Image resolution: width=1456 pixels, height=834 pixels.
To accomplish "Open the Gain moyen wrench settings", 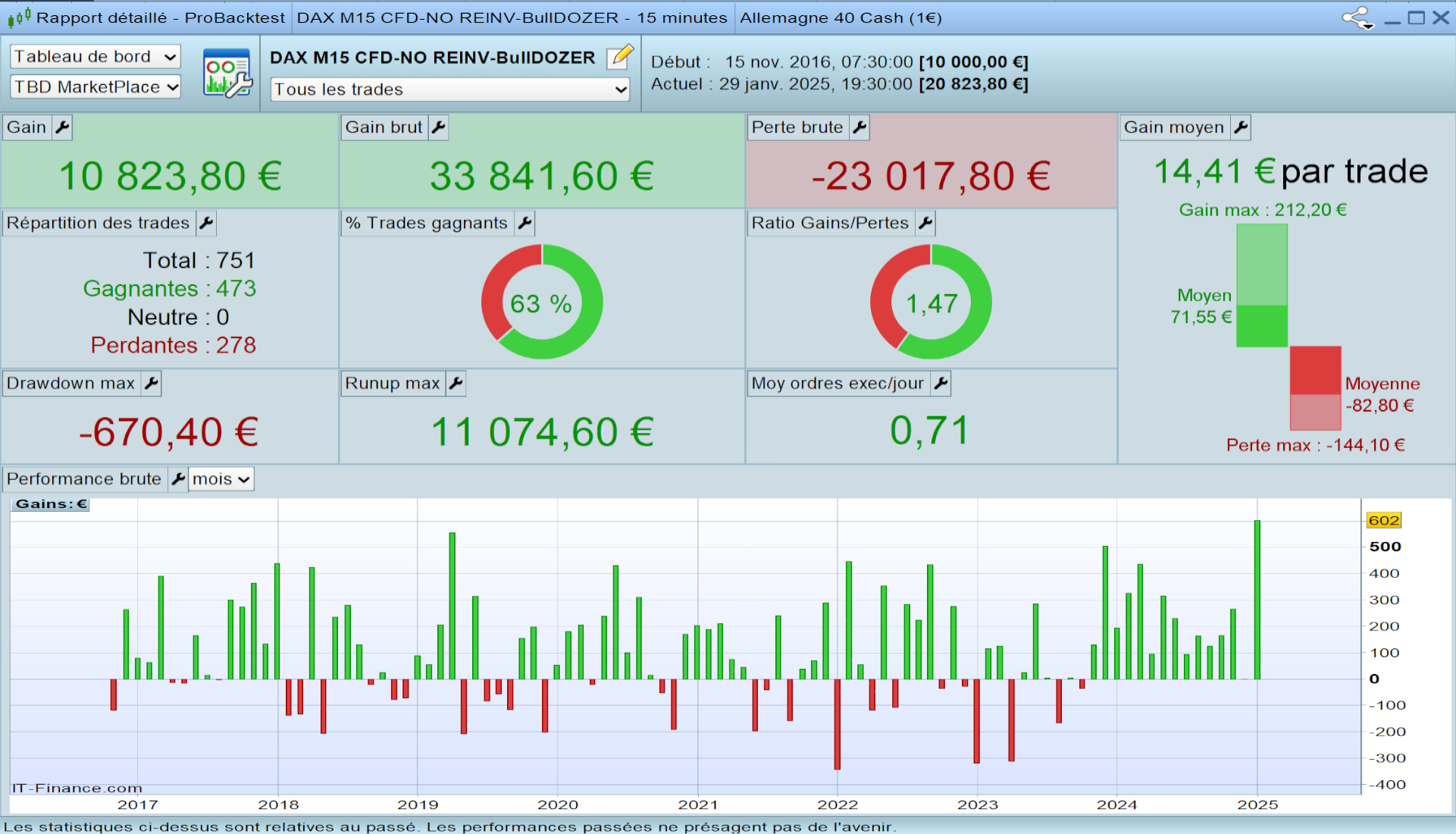I will [x=1240, y=127].
